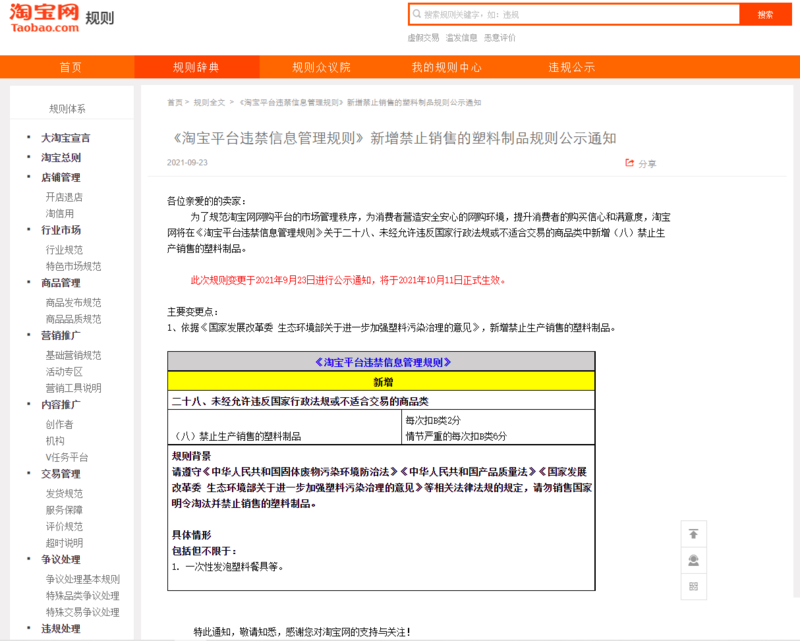Select the 内容推广 sidebar section
The height and width of the screenshot is (641, 800).
pyautogui.click(x=61, y=405)
